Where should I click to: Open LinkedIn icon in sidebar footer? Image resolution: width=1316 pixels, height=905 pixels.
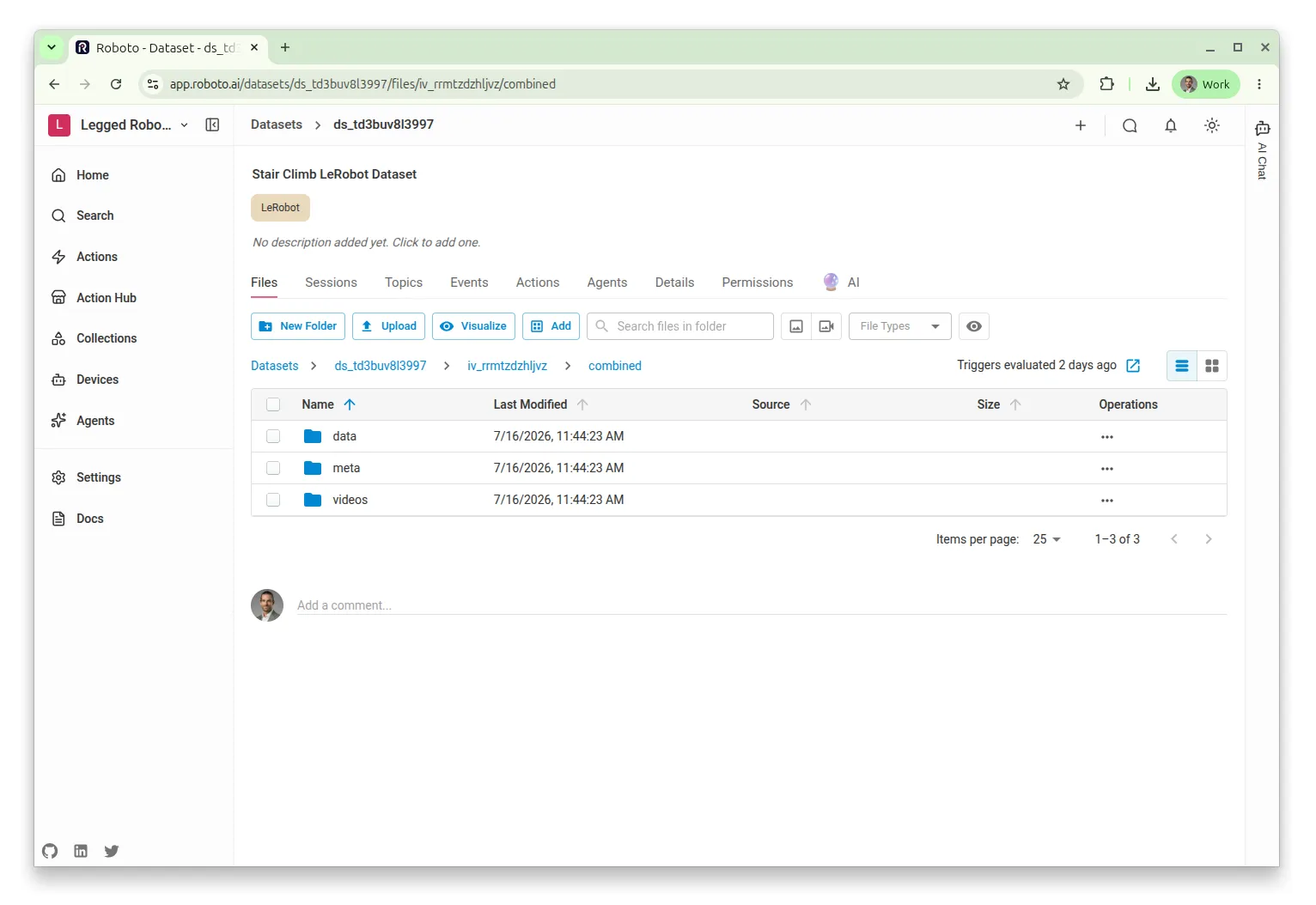click(x=81, y=851)
